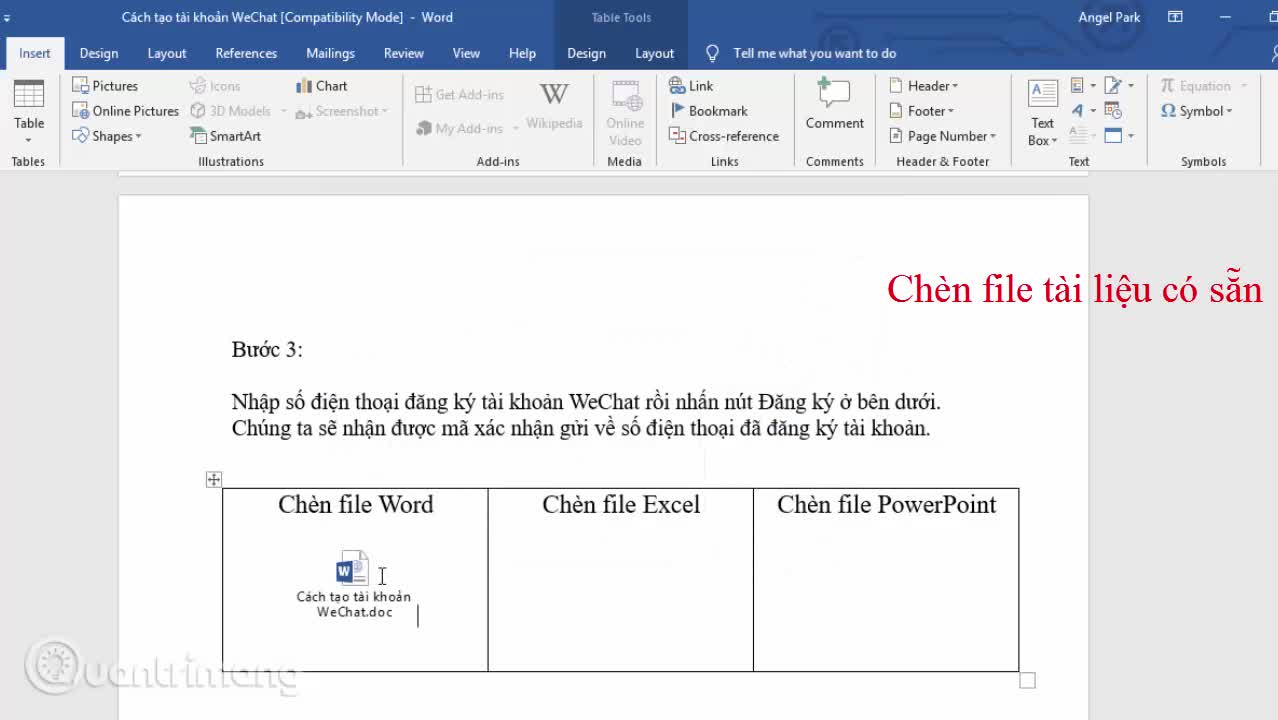Click the 'Bước 3:' text line
This screenshot has height=720, width=1278.
click(x=267, y=349)
